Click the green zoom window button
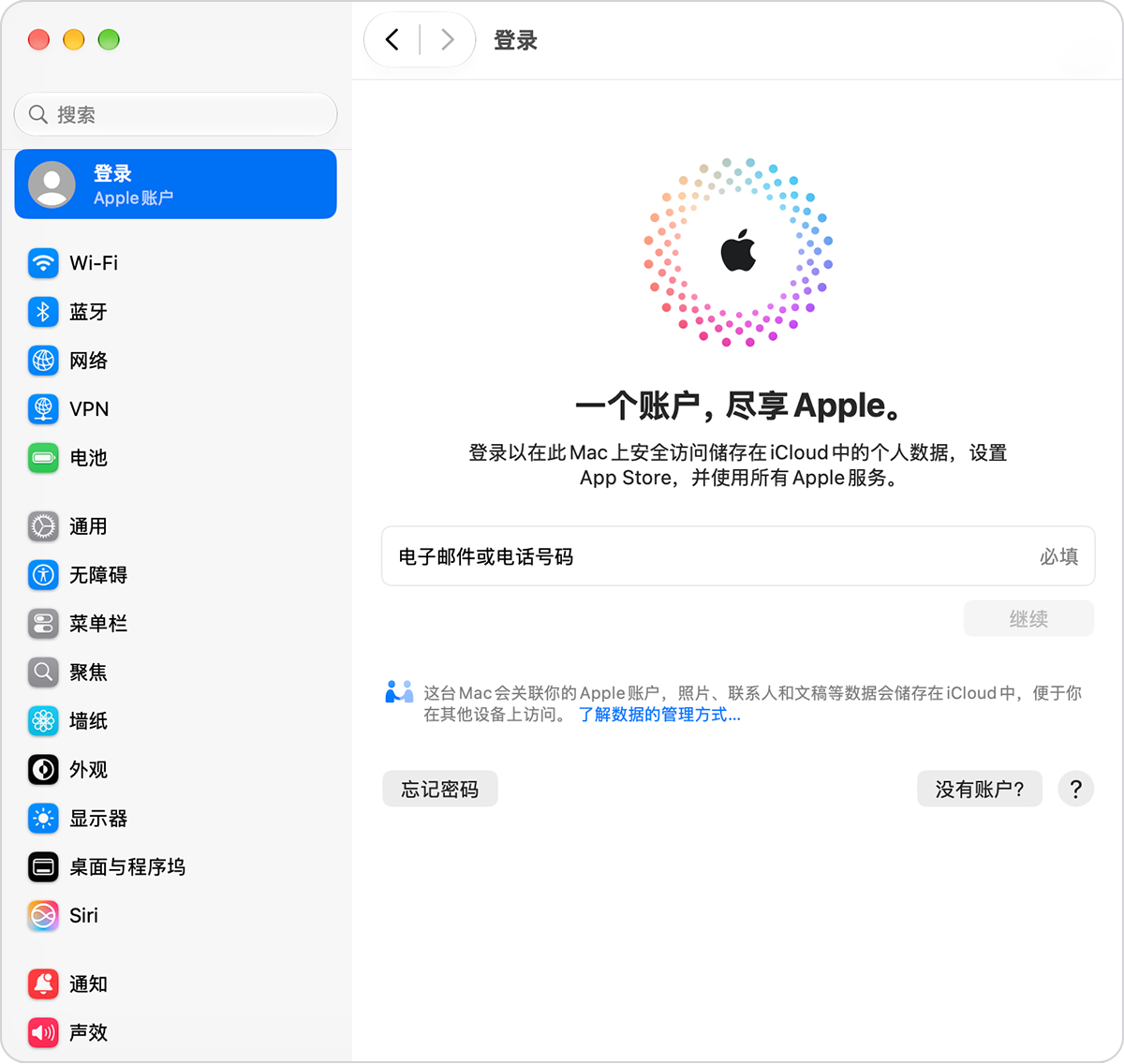 (109, 39)
